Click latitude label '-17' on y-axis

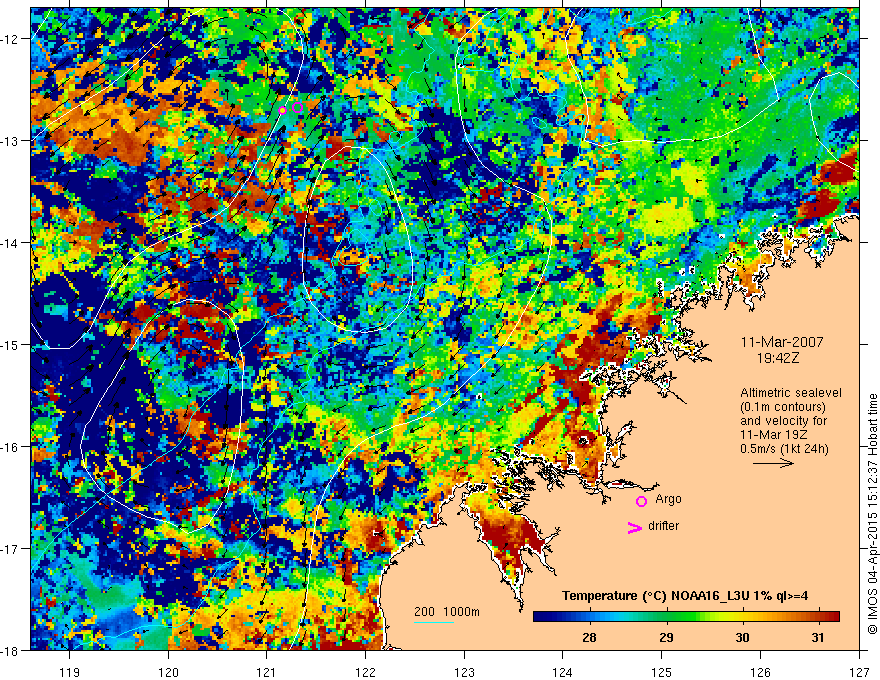click(11, 548)
